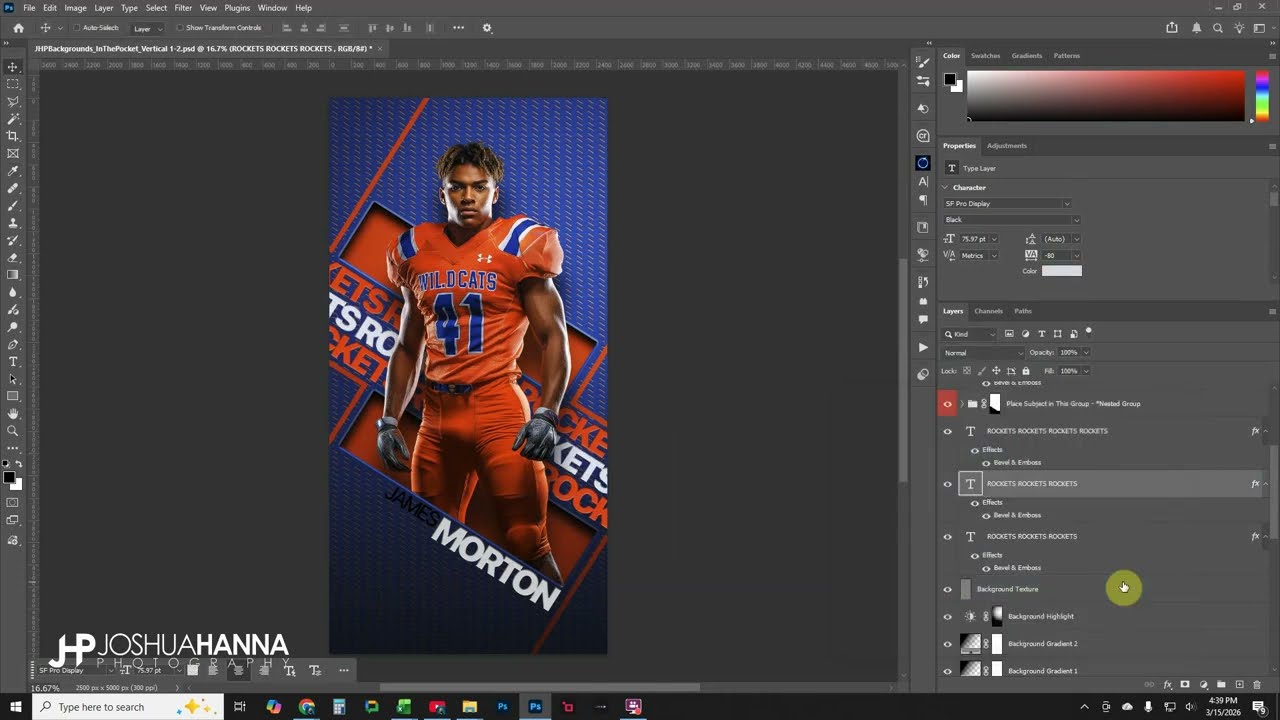Viewport: 1280px width, 720px height.
Task: Select the highlighted ROCKETS ROCKETS ROCKETS layer's T thumbnail
Action: tap(970, 484)
